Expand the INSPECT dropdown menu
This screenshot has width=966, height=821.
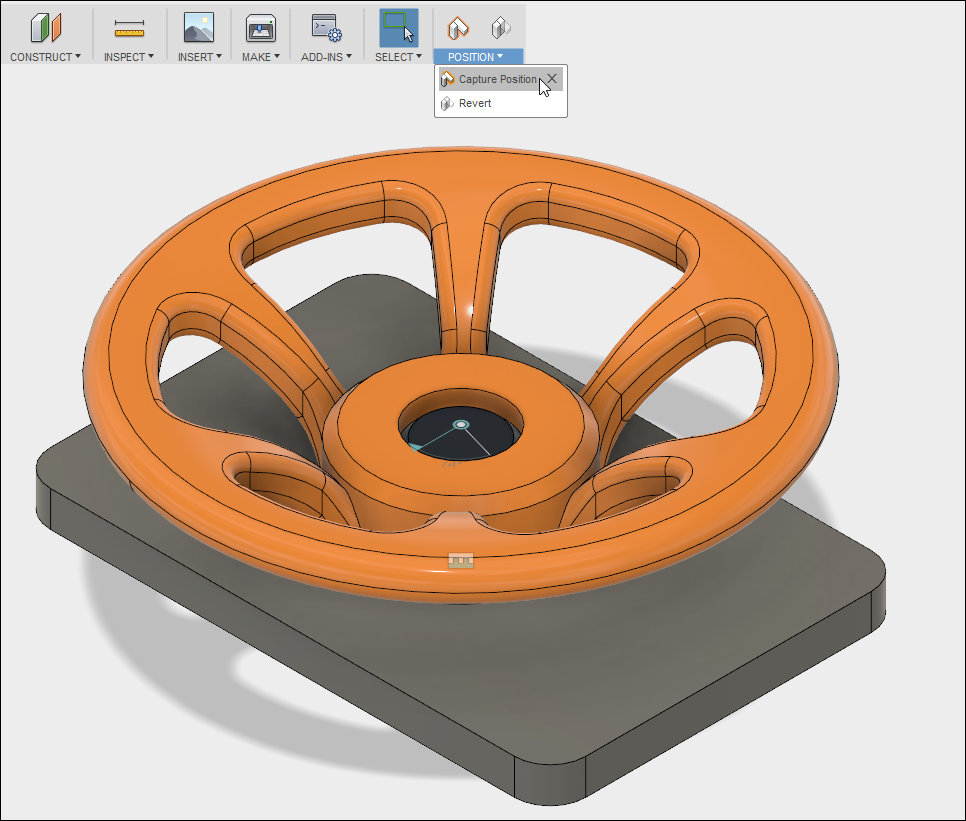129,57
